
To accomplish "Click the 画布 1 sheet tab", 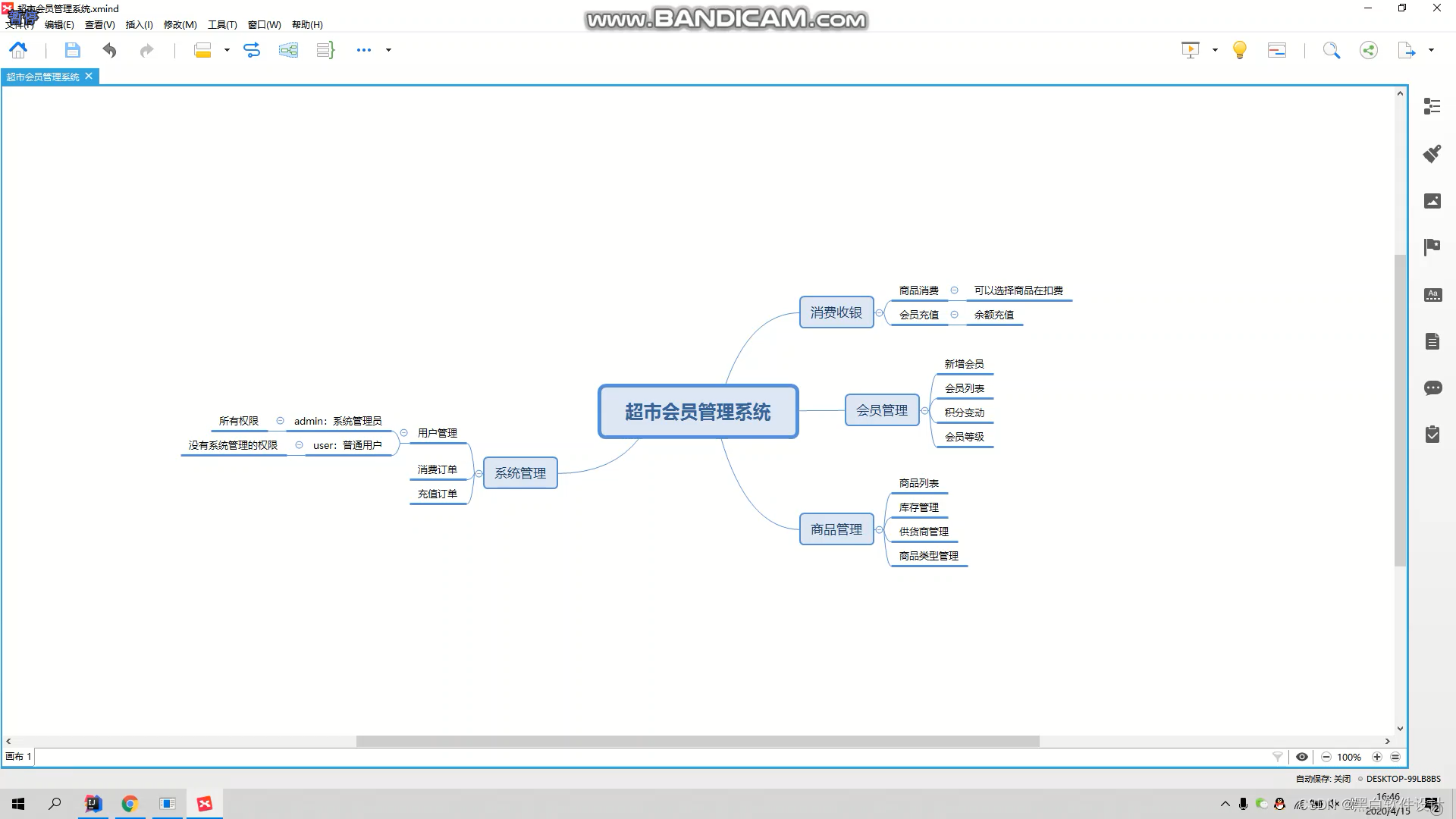I will [x=18, y=756].
